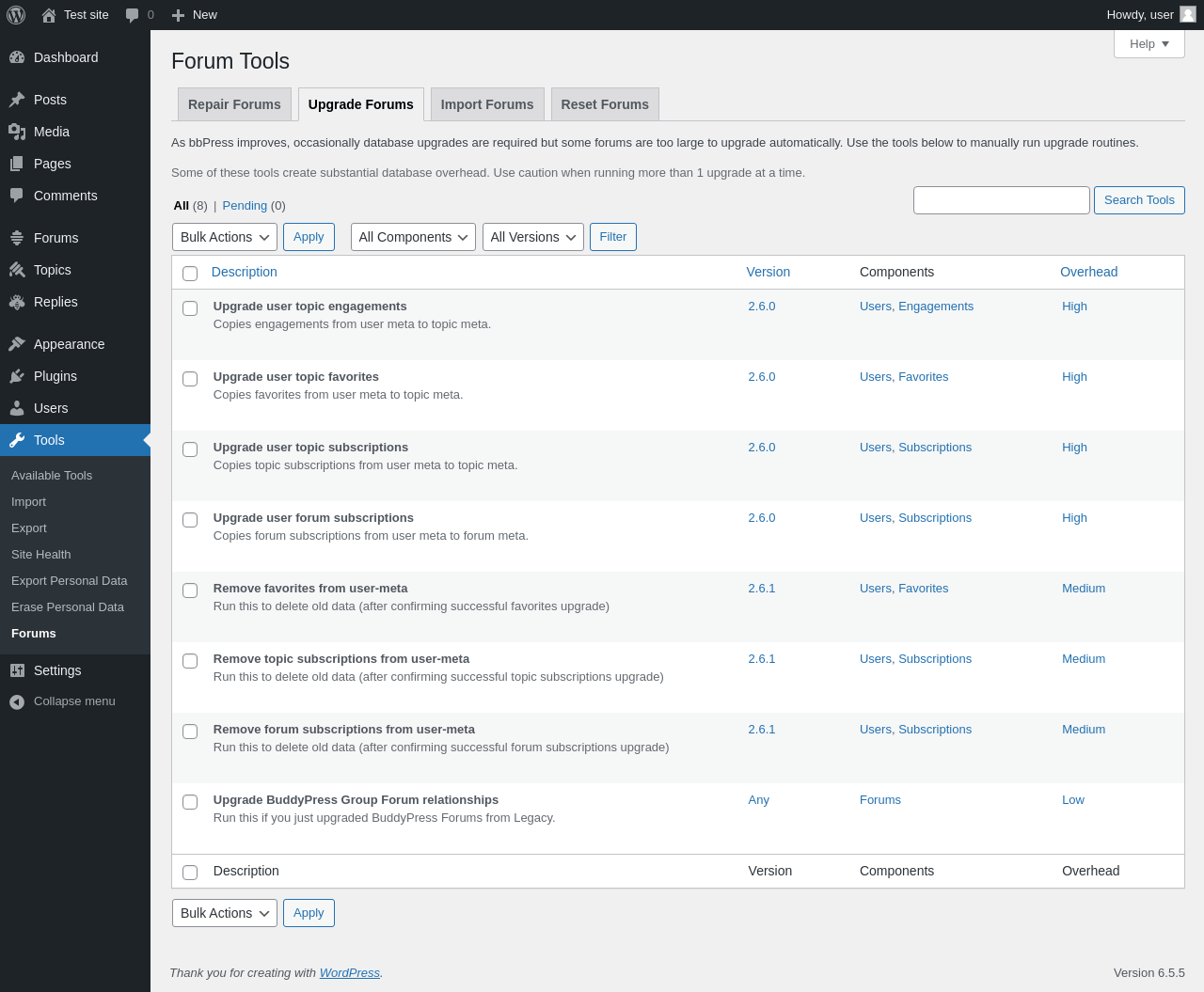1204x992 pixels.
Task: Click the WordPress logo icon
Action: pyautogui.click(x=16, y=15)
